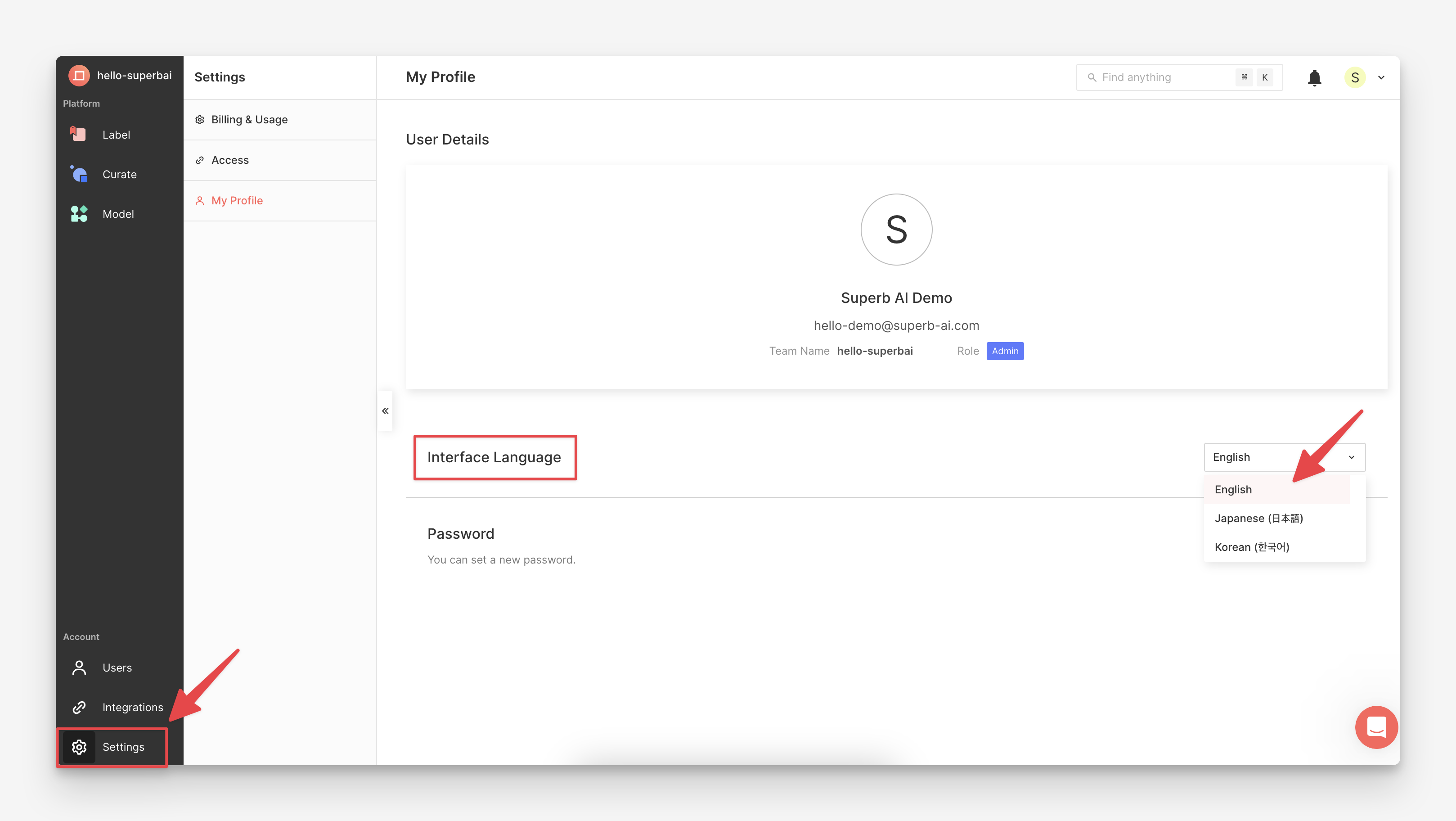The height and width of the screenshot is (821, 1456).
Task: Expand the user account menu chevron
Action: [1381, 77]
